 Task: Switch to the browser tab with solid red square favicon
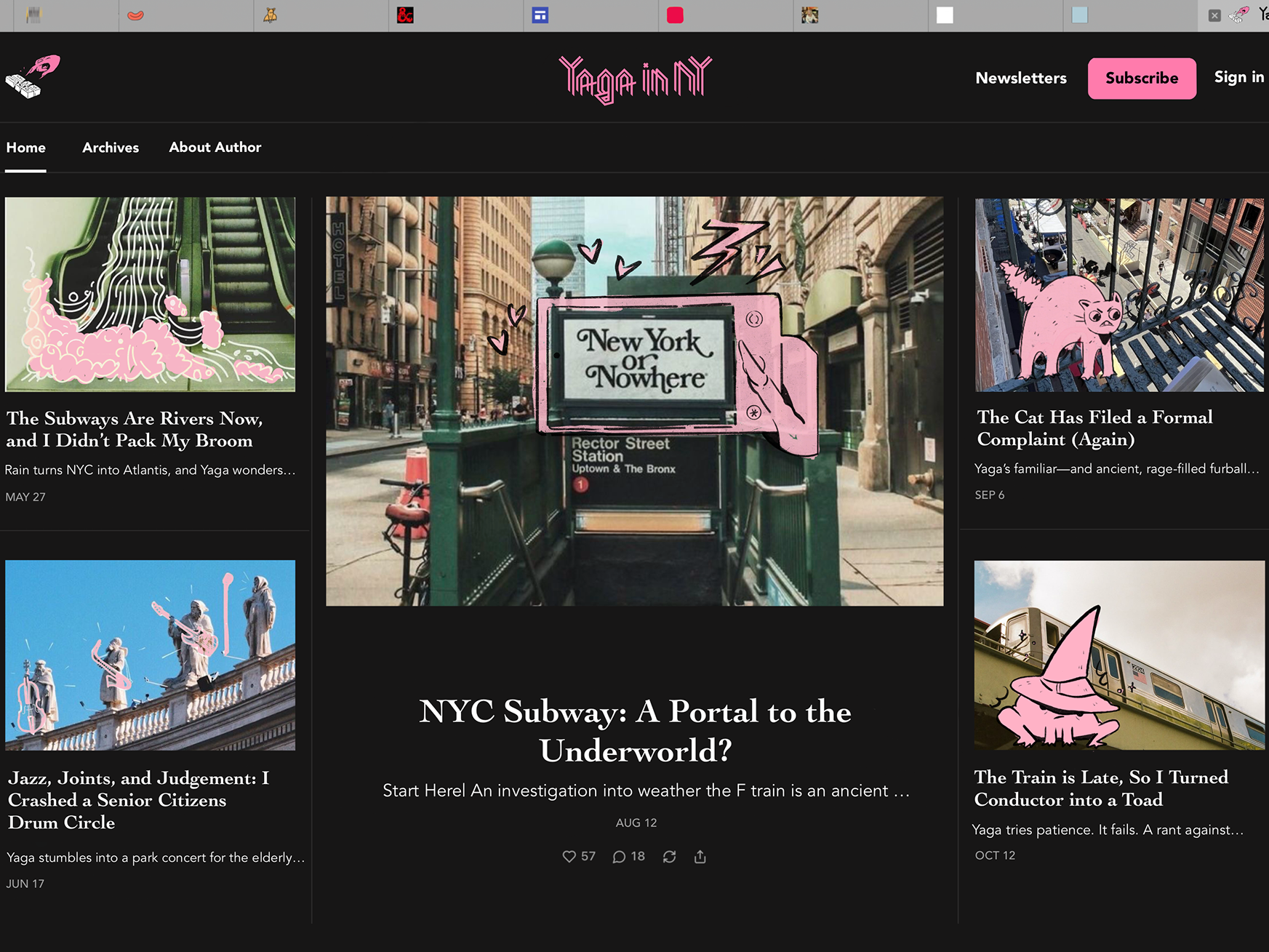pos(675,15)
